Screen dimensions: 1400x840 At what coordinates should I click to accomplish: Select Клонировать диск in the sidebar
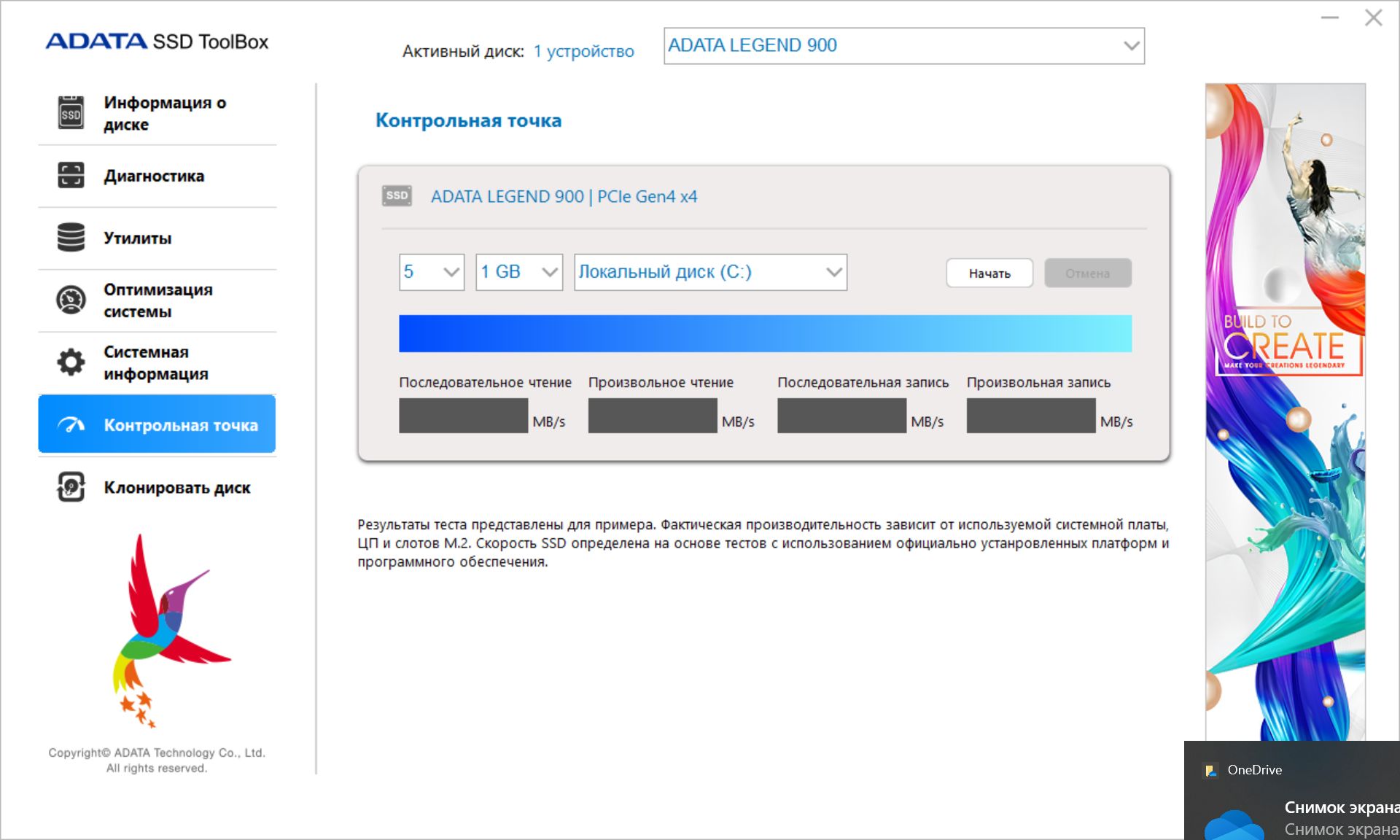157,488
